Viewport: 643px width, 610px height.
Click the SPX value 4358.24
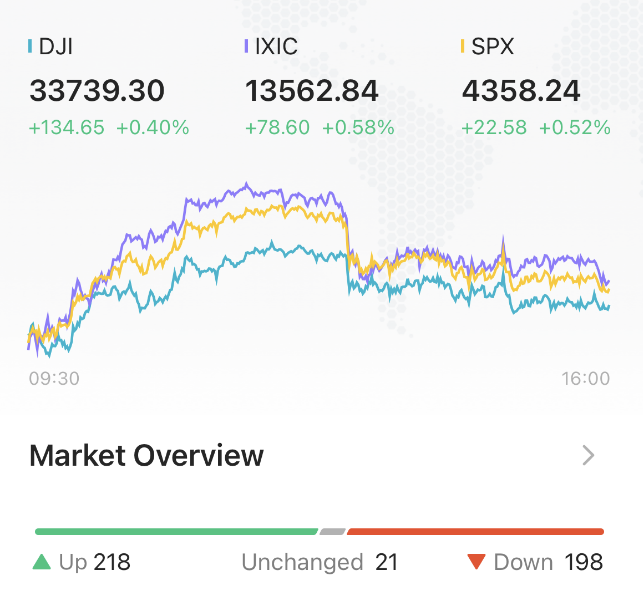coord(521,91)
